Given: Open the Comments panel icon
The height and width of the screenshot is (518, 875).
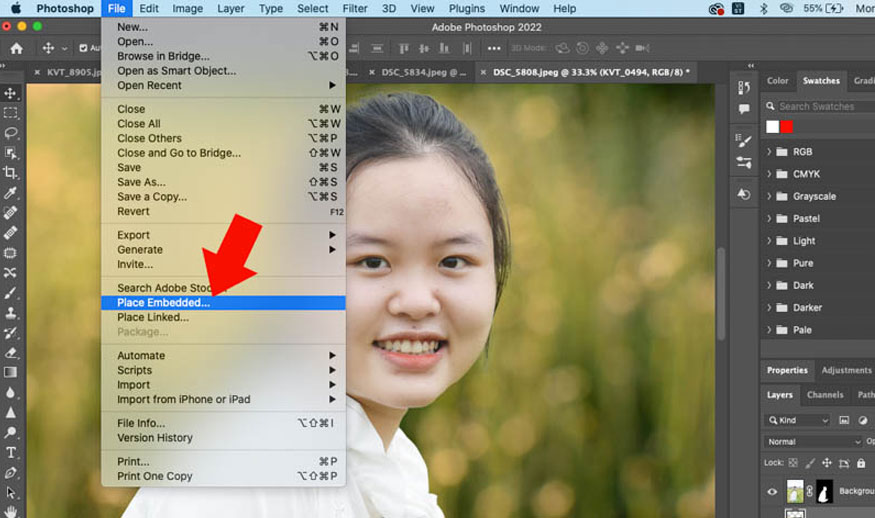Looking at the screenshot, I should click(744, 109).
